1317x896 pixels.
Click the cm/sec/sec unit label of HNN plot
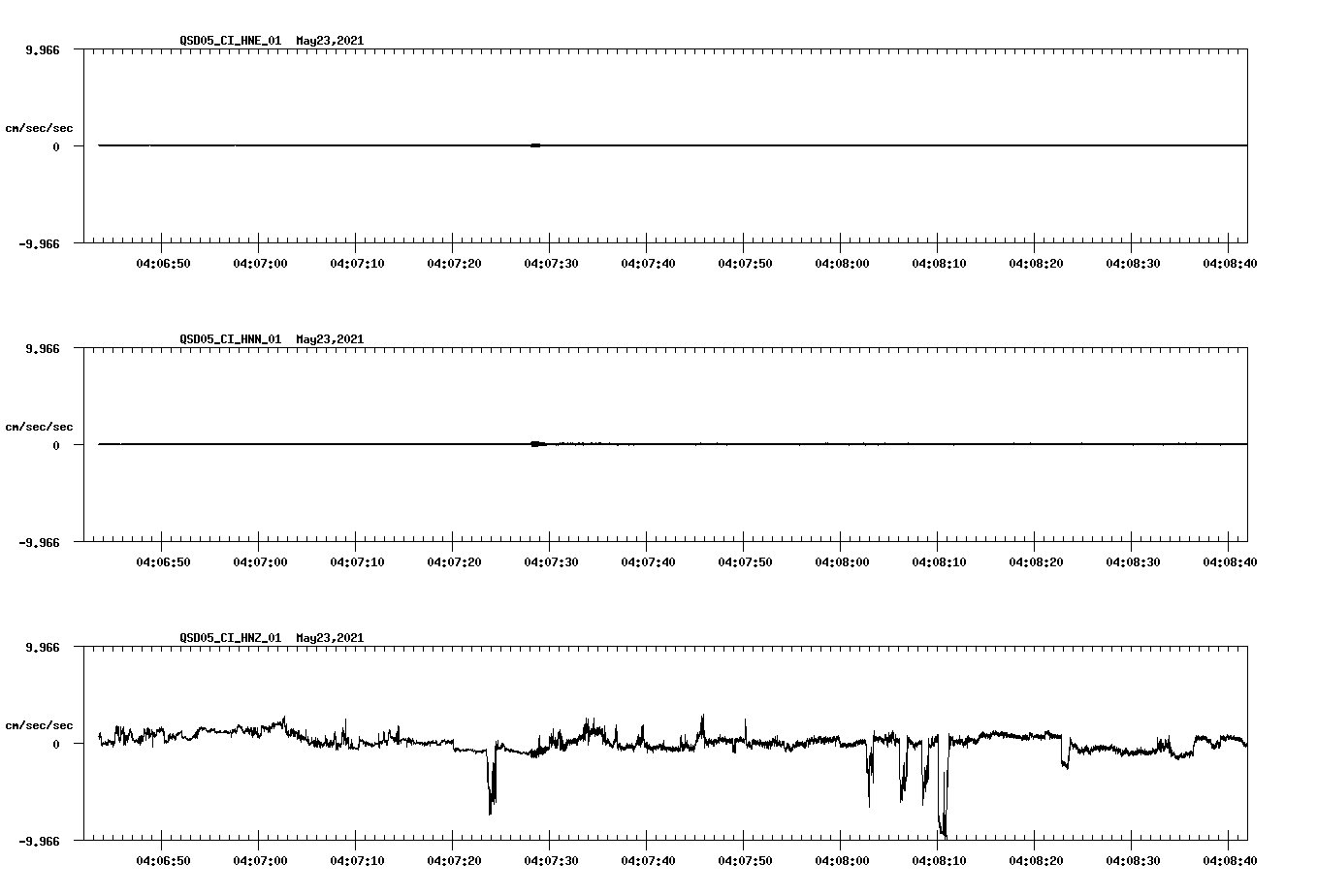39,427
